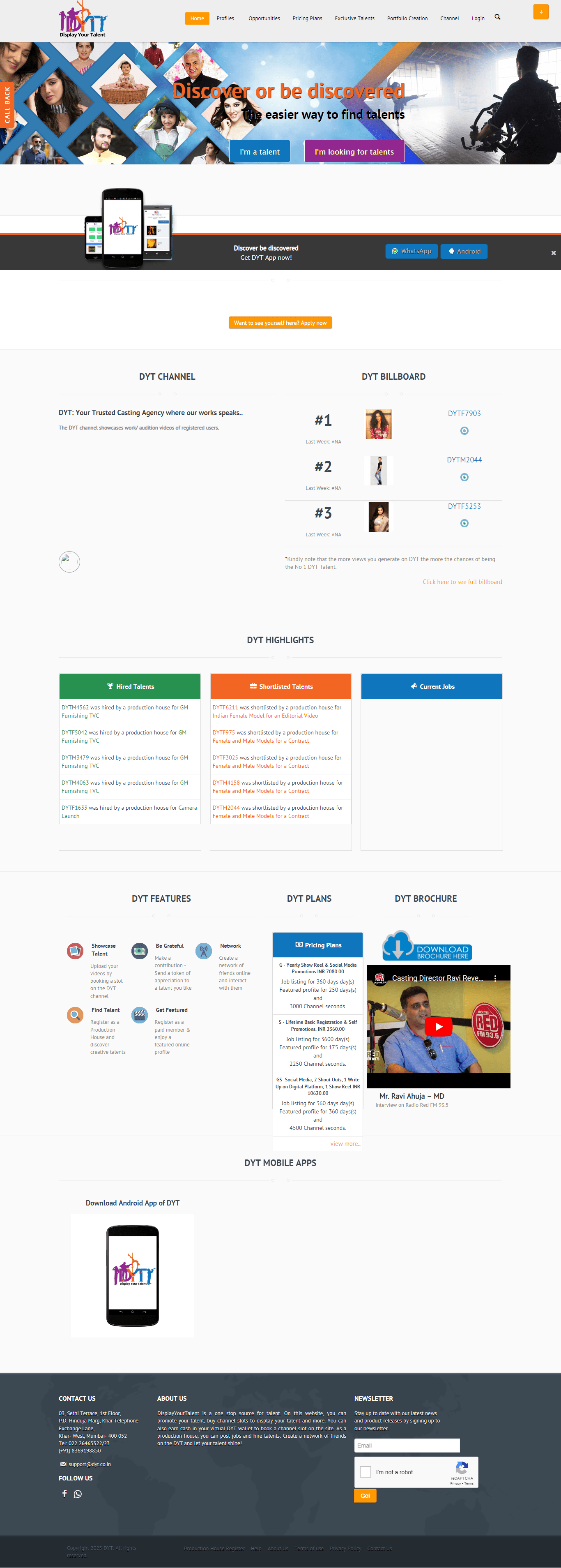The height and width of the screenshot is (1568, 561).
Task: Click the newsletter Email input field
Action: pos(407,1446)
